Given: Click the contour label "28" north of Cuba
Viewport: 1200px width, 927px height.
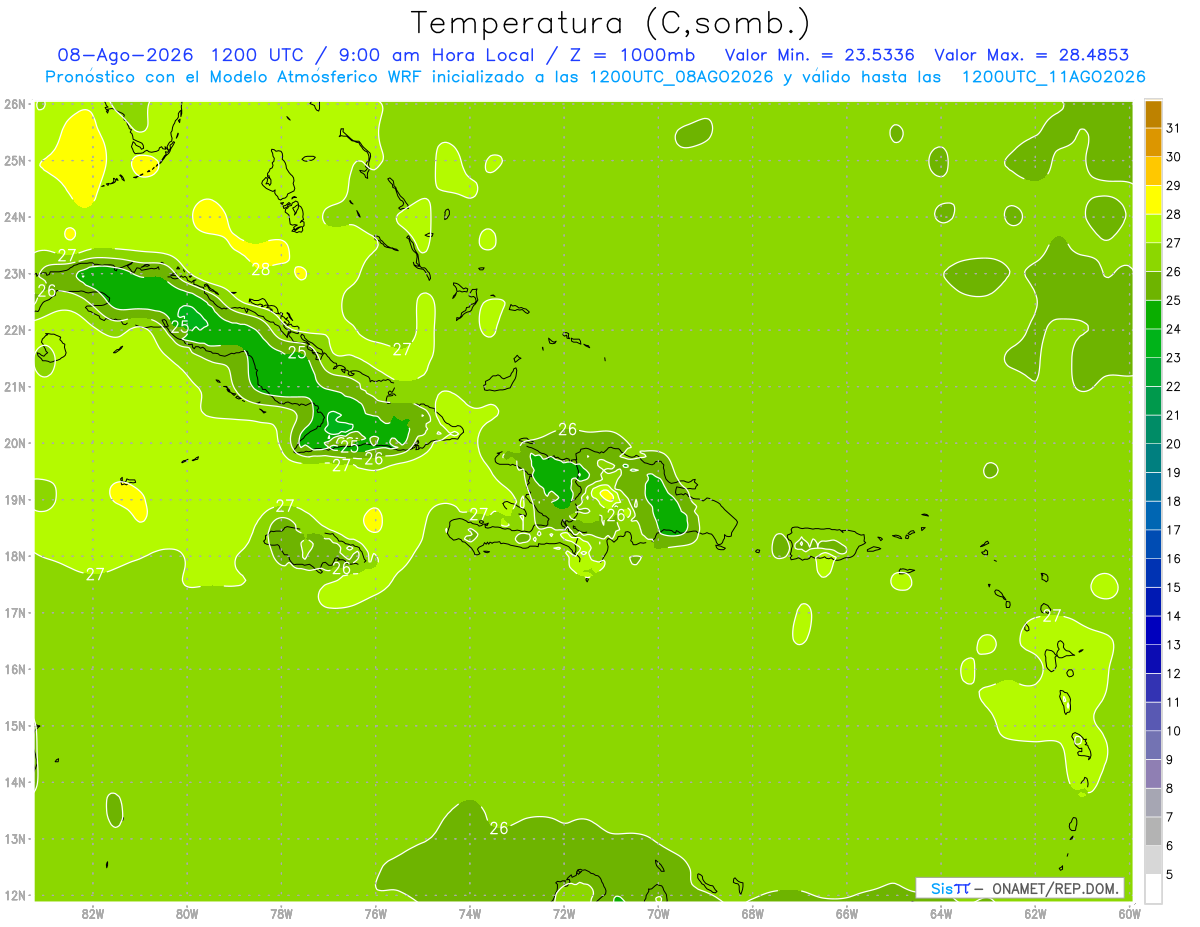Looking at the screenshot, I should click(261, 269).
